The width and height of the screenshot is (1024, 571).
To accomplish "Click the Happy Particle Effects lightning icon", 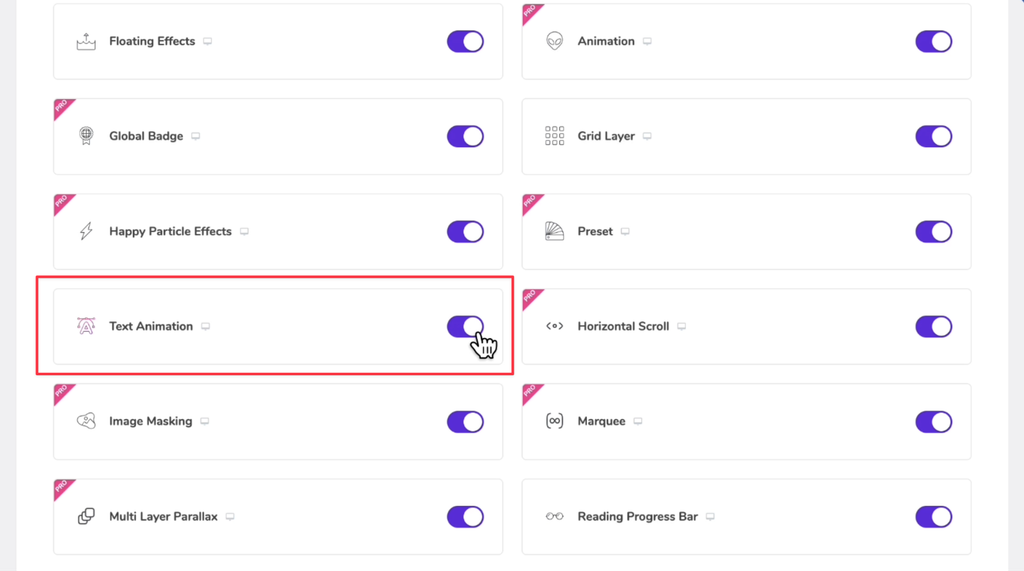I will click(86, 231).
